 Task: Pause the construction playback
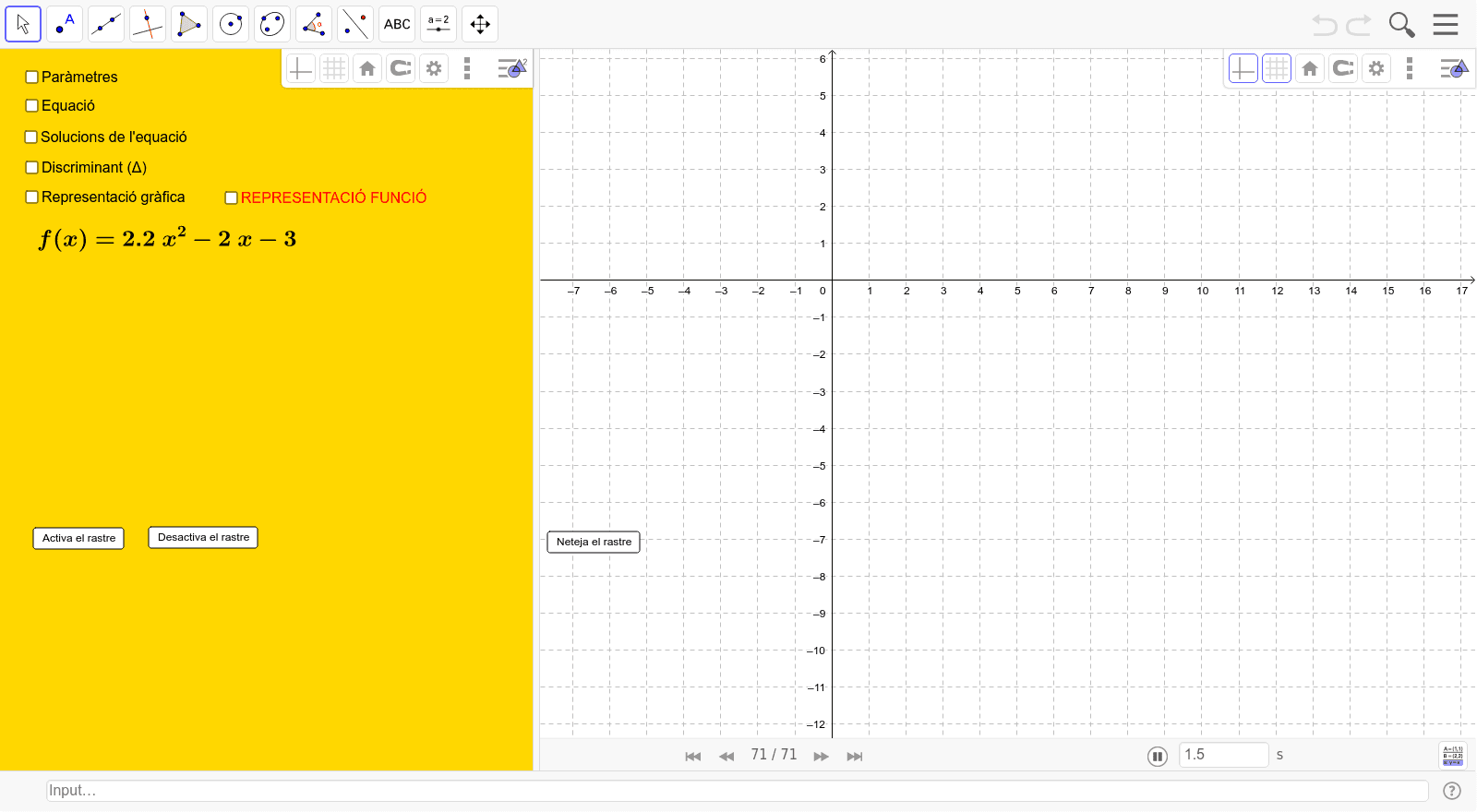click(1158, 757)
